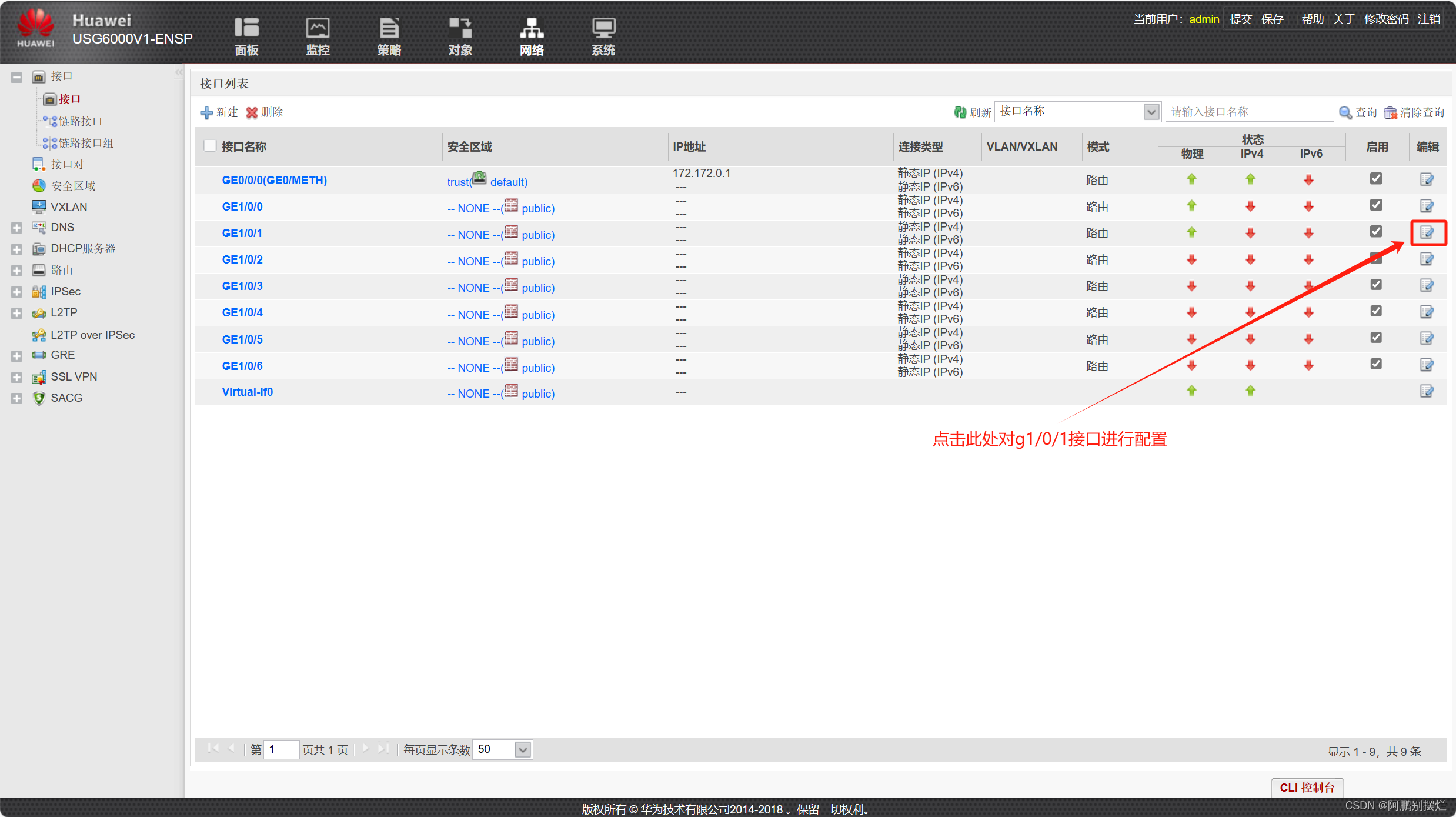Click the edit icon for GE0/0/0
The image size is (1456, 817).
click(x=1427, y=179)
